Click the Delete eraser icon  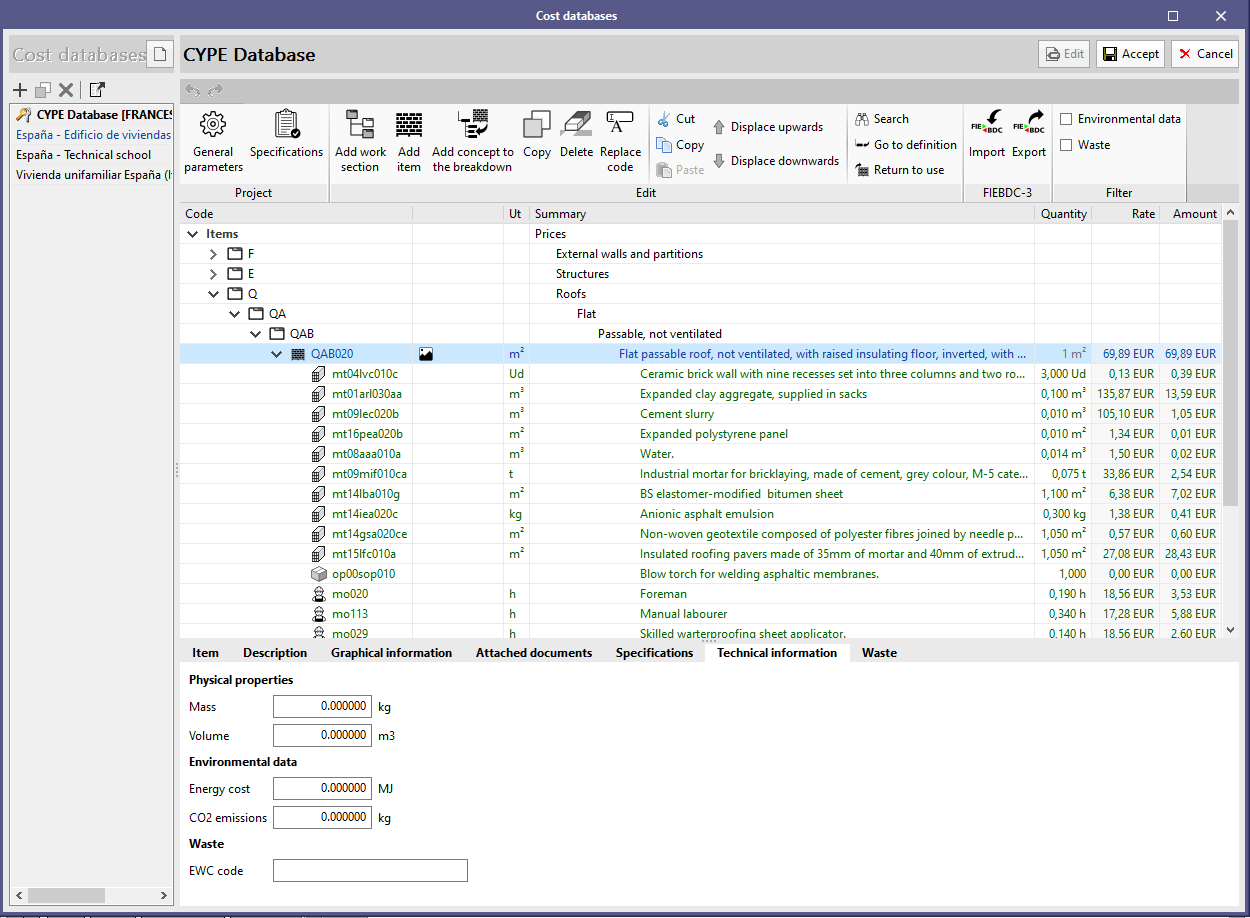576,135
